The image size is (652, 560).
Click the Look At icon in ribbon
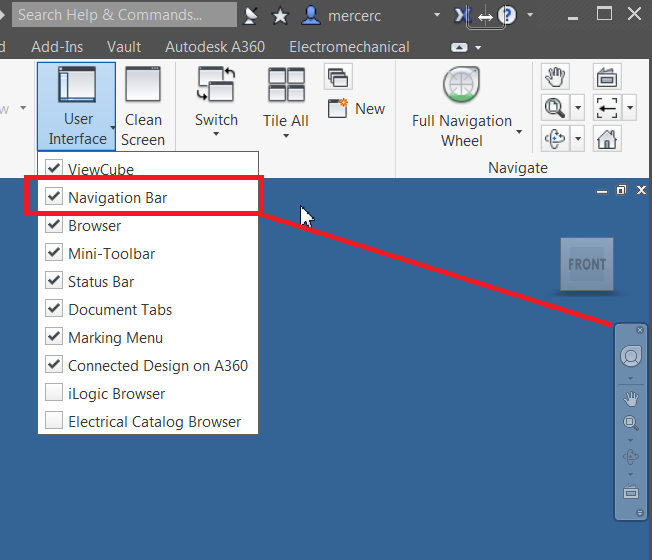point(607,77)
